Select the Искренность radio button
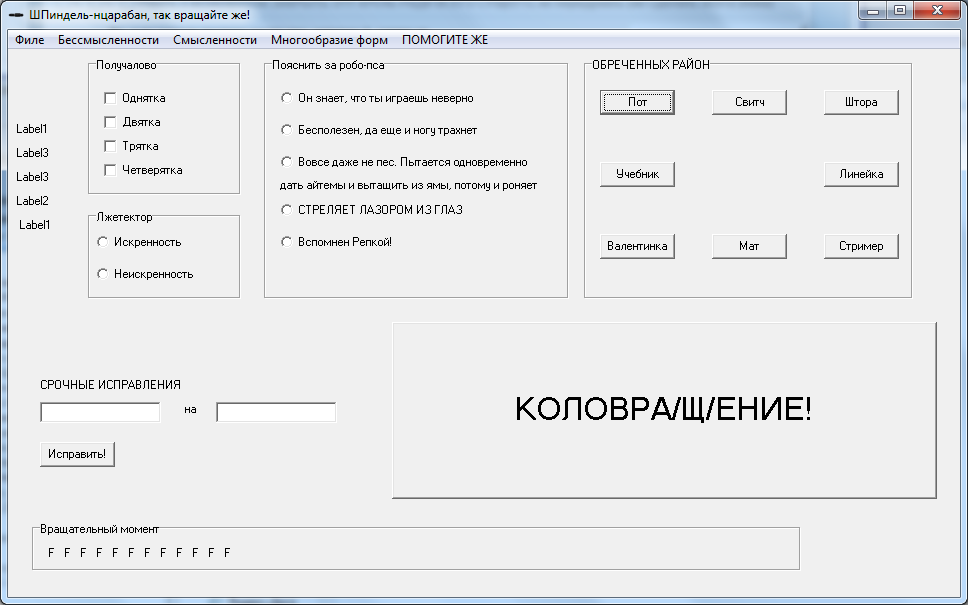968x605 pixels. coord(102,242)
